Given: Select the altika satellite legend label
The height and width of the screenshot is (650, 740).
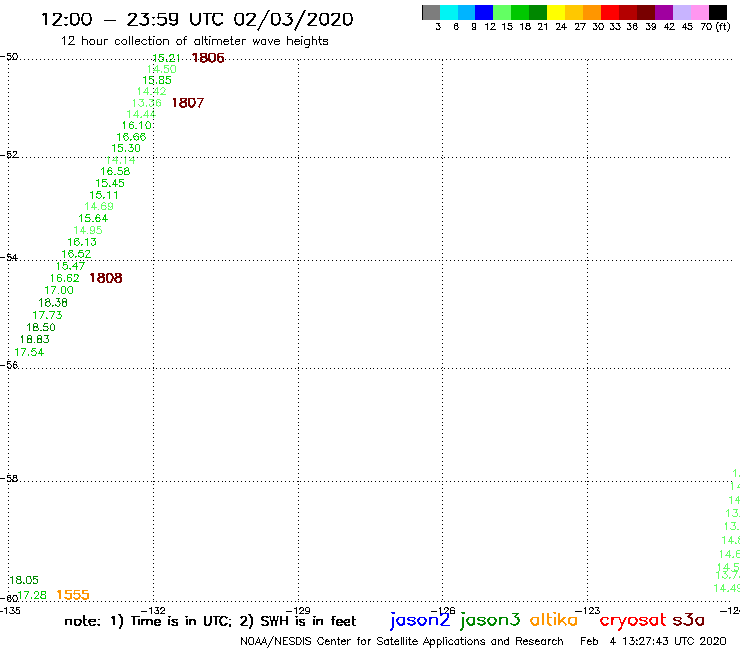Looking at the screenshot, I should (x=554, y=619).
